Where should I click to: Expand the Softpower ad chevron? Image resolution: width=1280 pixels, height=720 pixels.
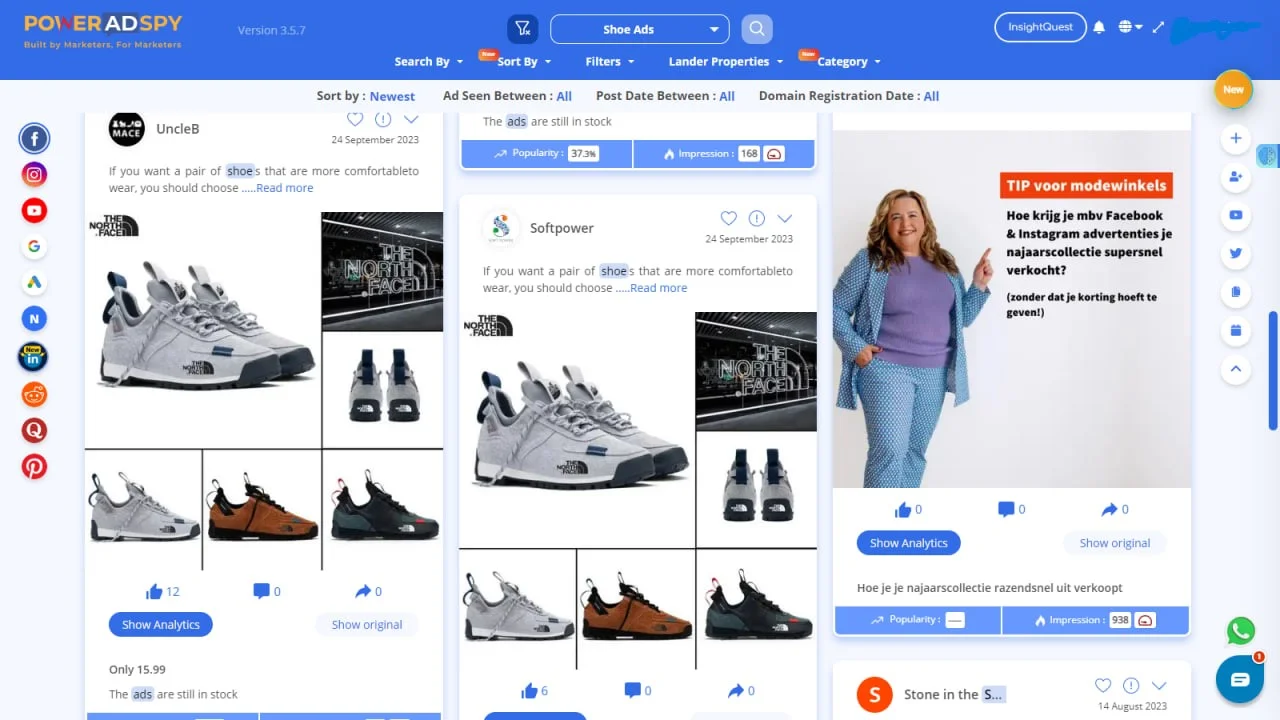[x=785, y=219]
